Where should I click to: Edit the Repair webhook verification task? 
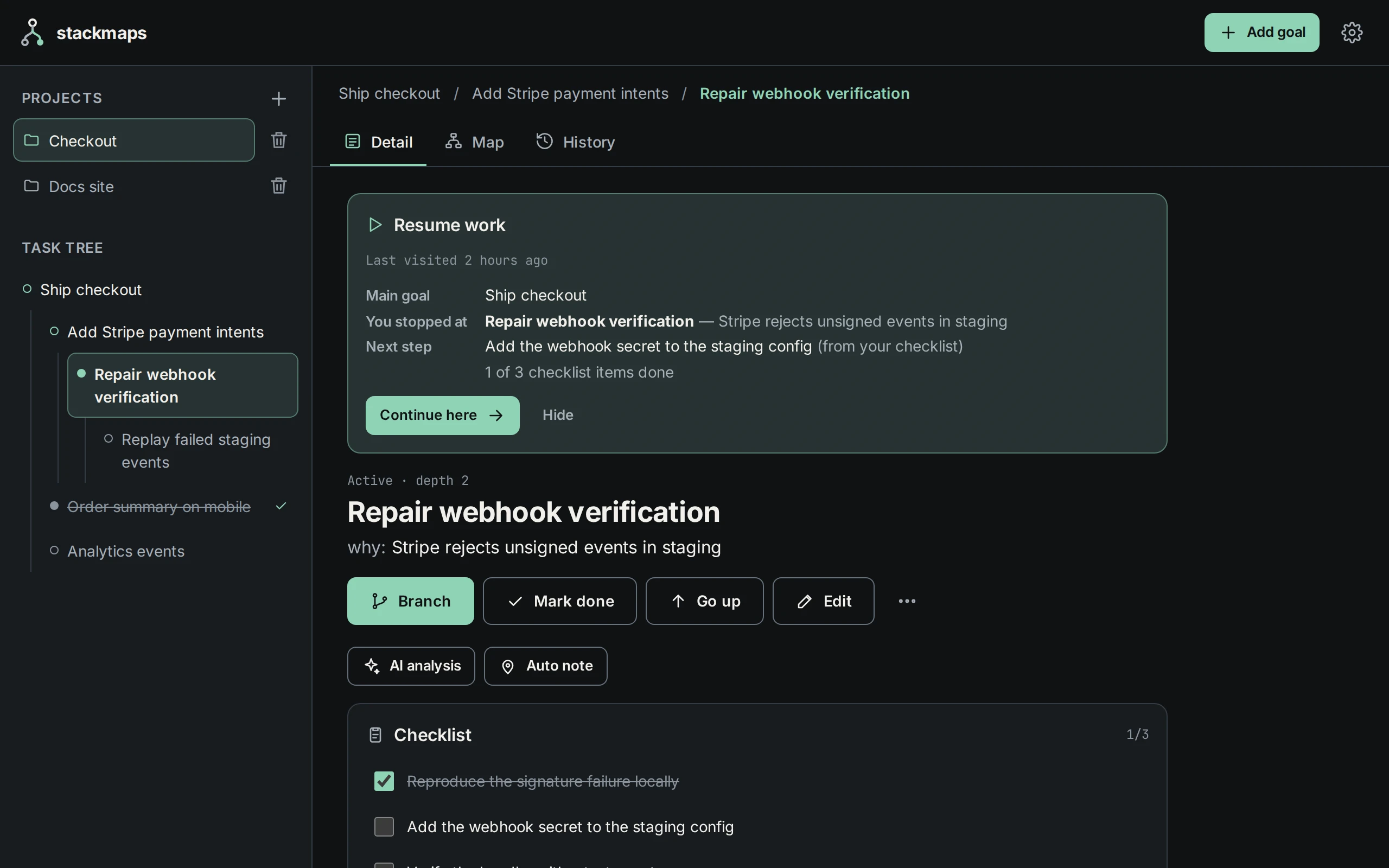click(823, 601)
